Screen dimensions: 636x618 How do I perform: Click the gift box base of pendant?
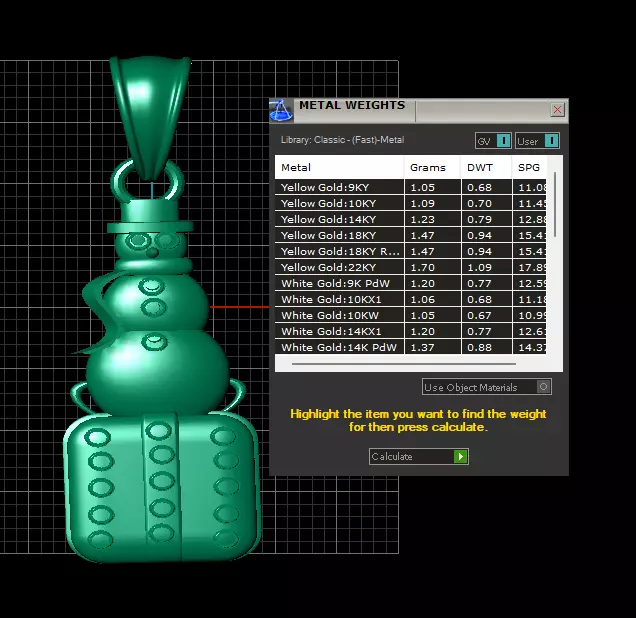(x=161, y=487)
